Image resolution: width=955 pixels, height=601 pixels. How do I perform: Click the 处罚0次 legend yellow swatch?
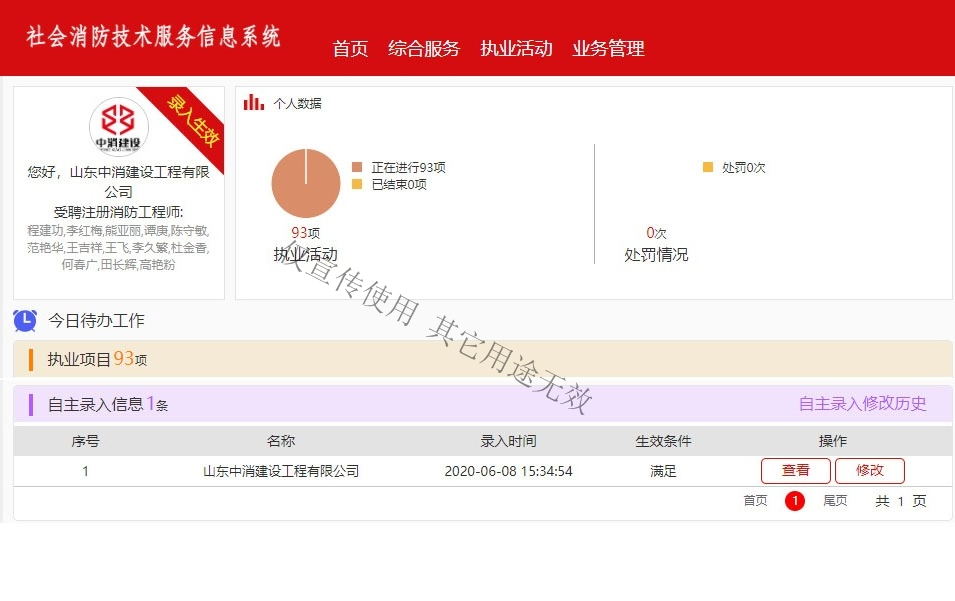pyautogui.click(x=708, y=168)
